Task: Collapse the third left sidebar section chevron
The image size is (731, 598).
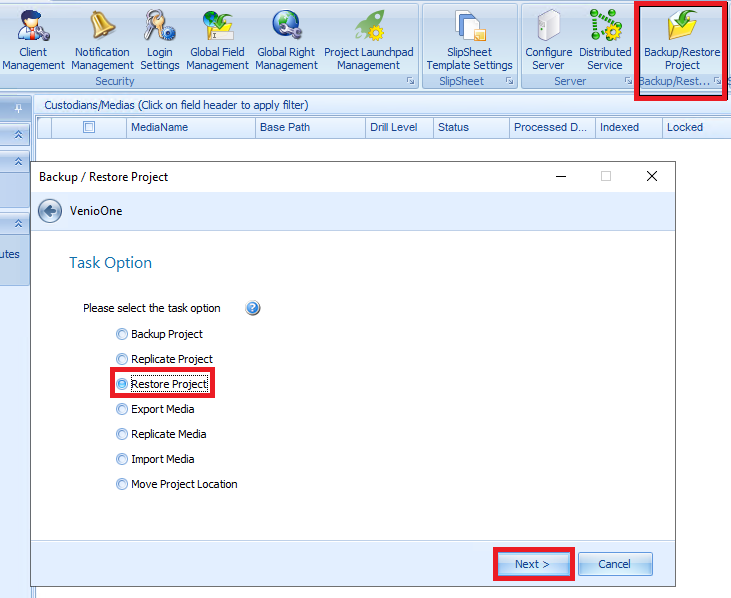Action: tap(18, 224)
